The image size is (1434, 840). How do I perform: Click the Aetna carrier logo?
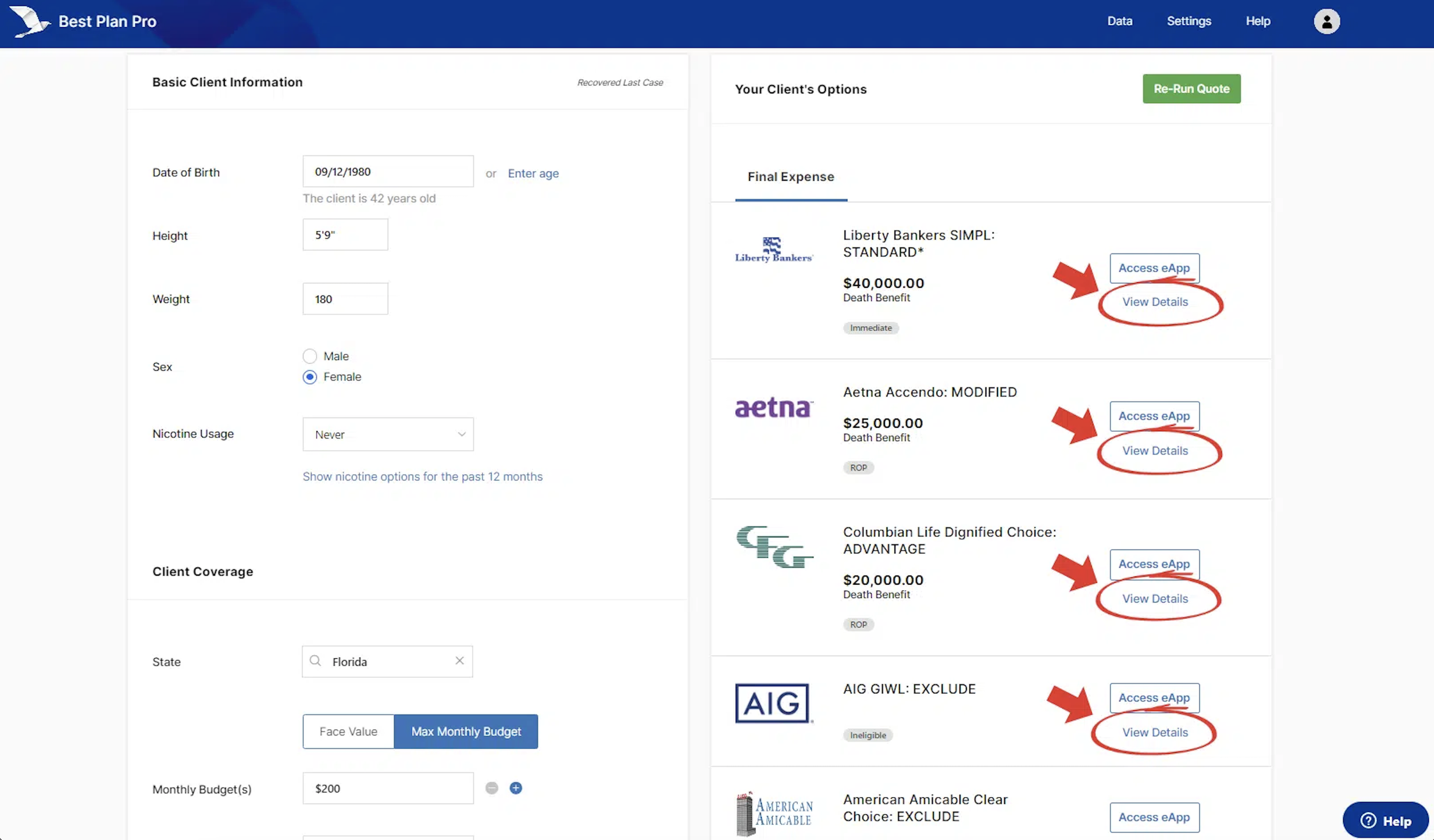point(774,408)
